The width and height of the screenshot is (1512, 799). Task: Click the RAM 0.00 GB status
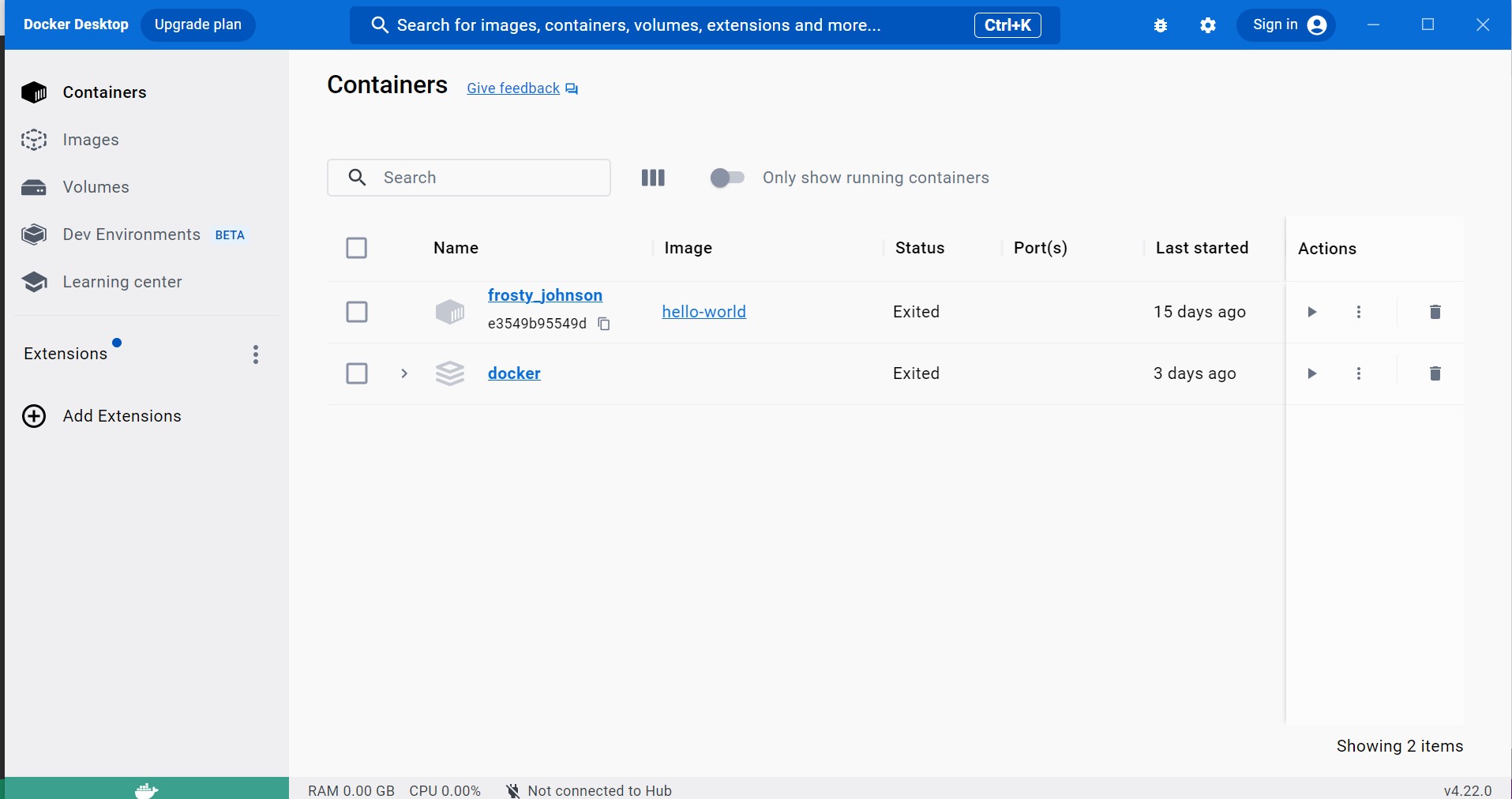tap(351, 790)
